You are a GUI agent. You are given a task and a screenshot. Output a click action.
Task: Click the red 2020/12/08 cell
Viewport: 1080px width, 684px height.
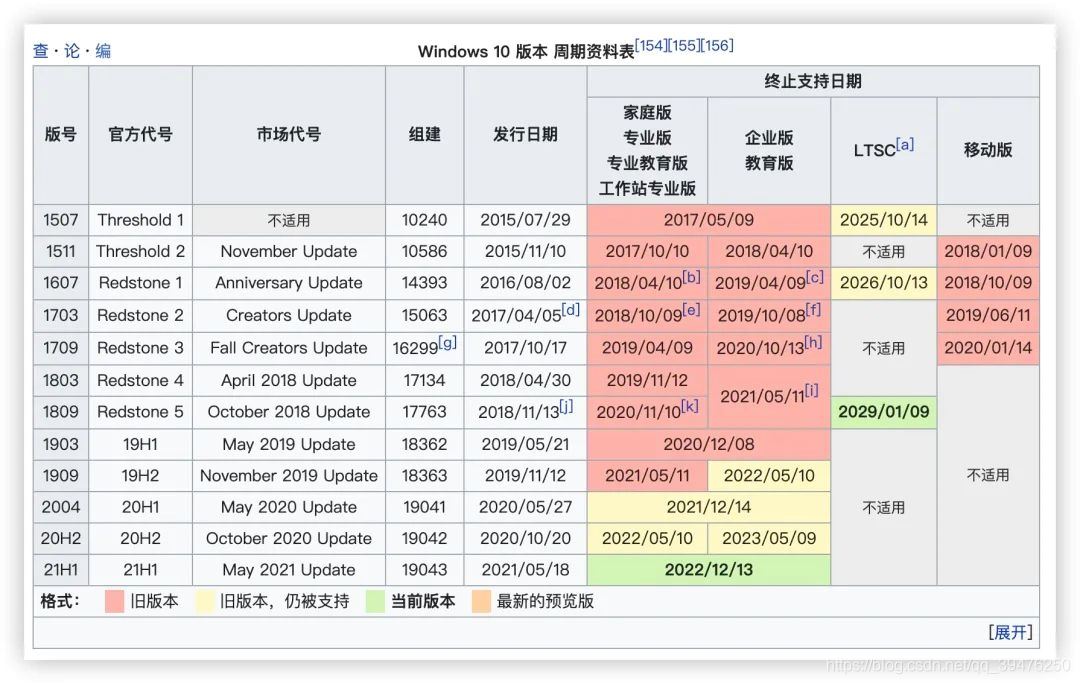pyautogui.click(x=709, y=444)
